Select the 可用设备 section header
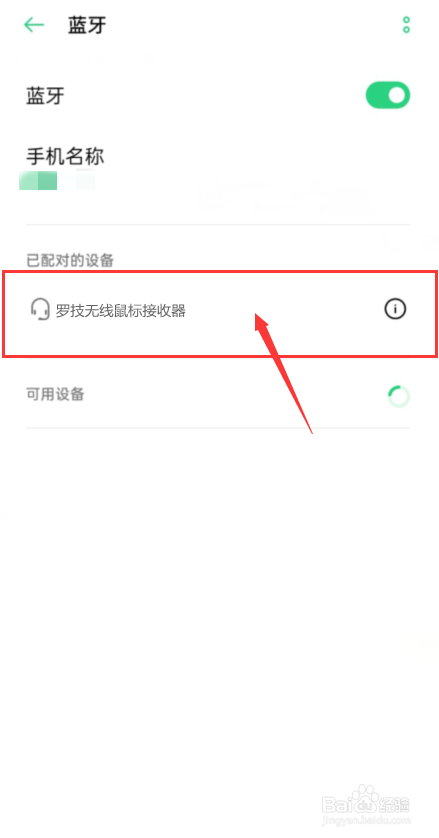The width and height of the screenshot is (439, 838). 55,394
